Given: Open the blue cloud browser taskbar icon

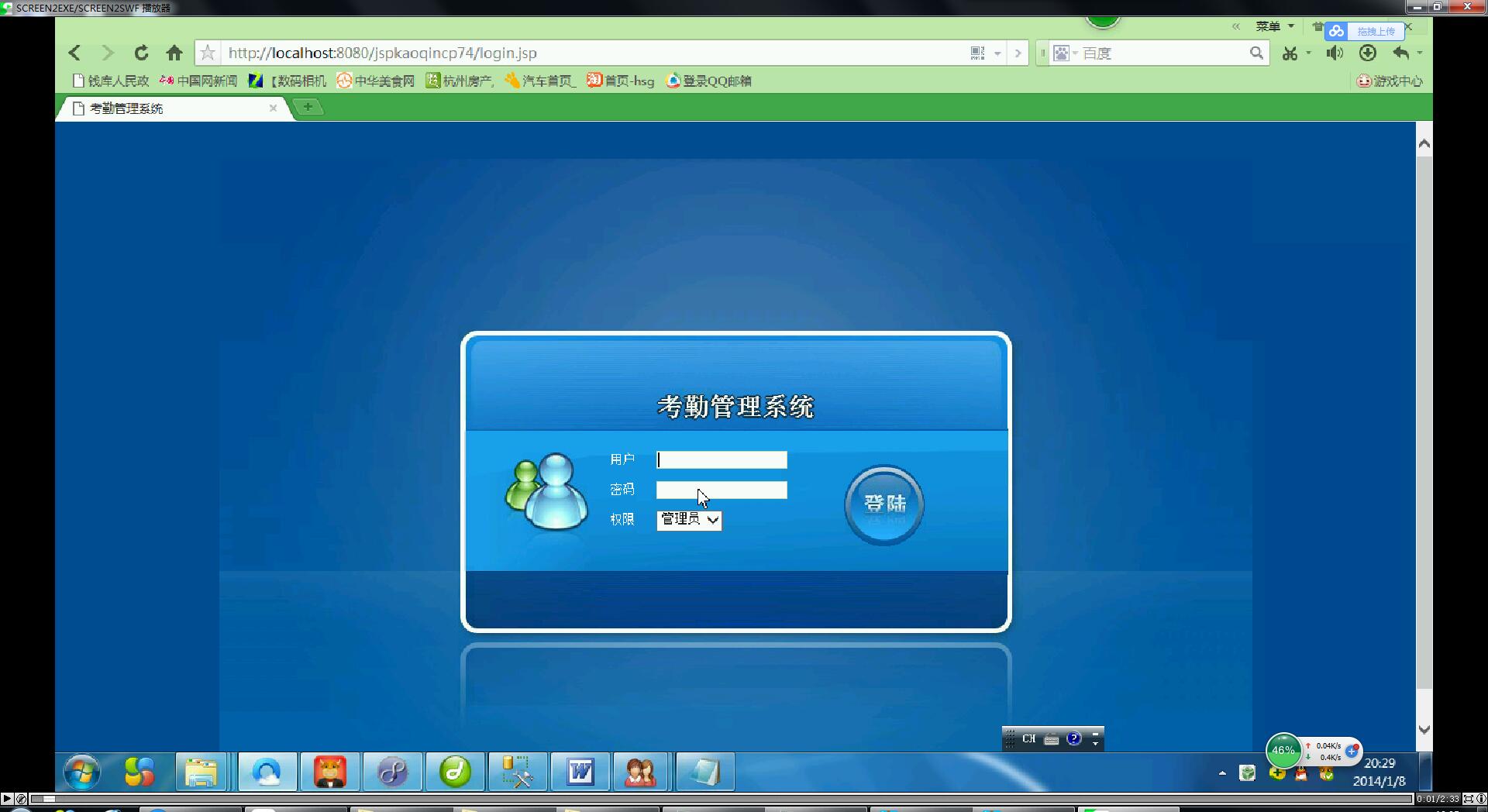Looking at the screenshot, I should 267,772.
